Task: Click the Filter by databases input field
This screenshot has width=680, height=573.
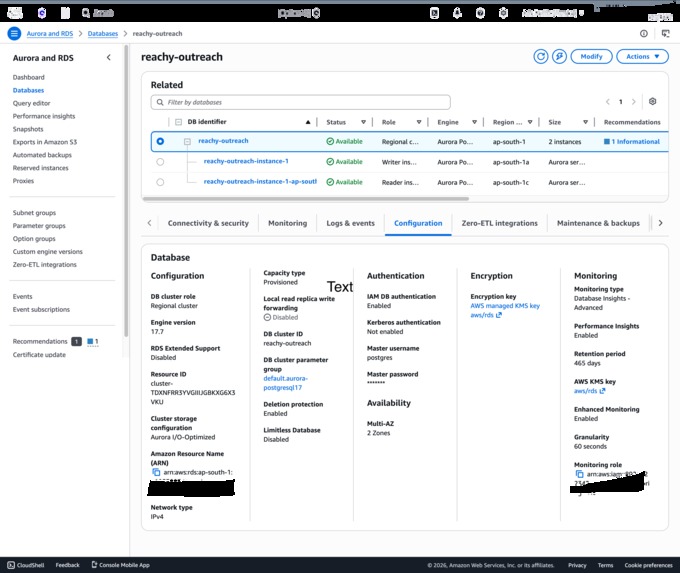Action: coord(301,102)
